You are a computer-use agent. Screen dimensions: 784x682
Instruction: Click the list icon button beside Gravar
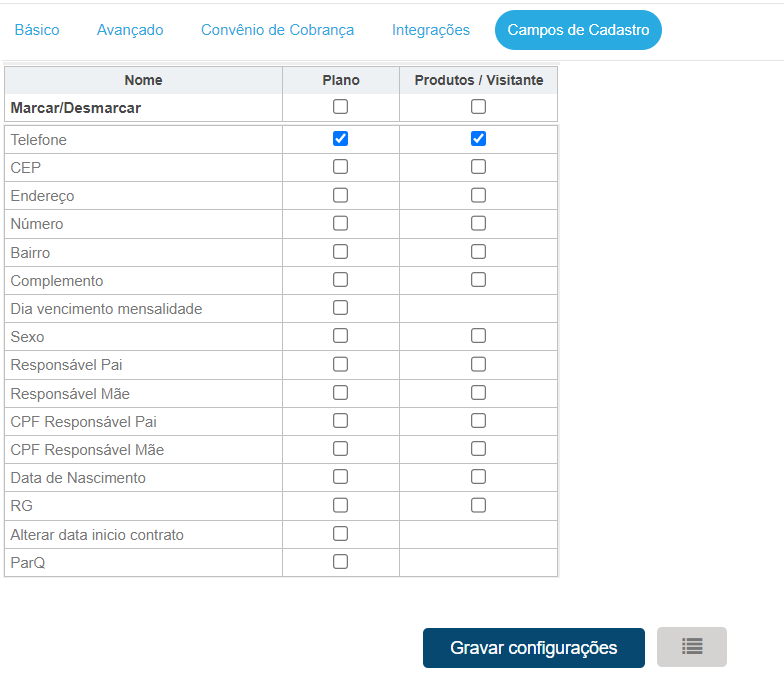click(692, 647)
